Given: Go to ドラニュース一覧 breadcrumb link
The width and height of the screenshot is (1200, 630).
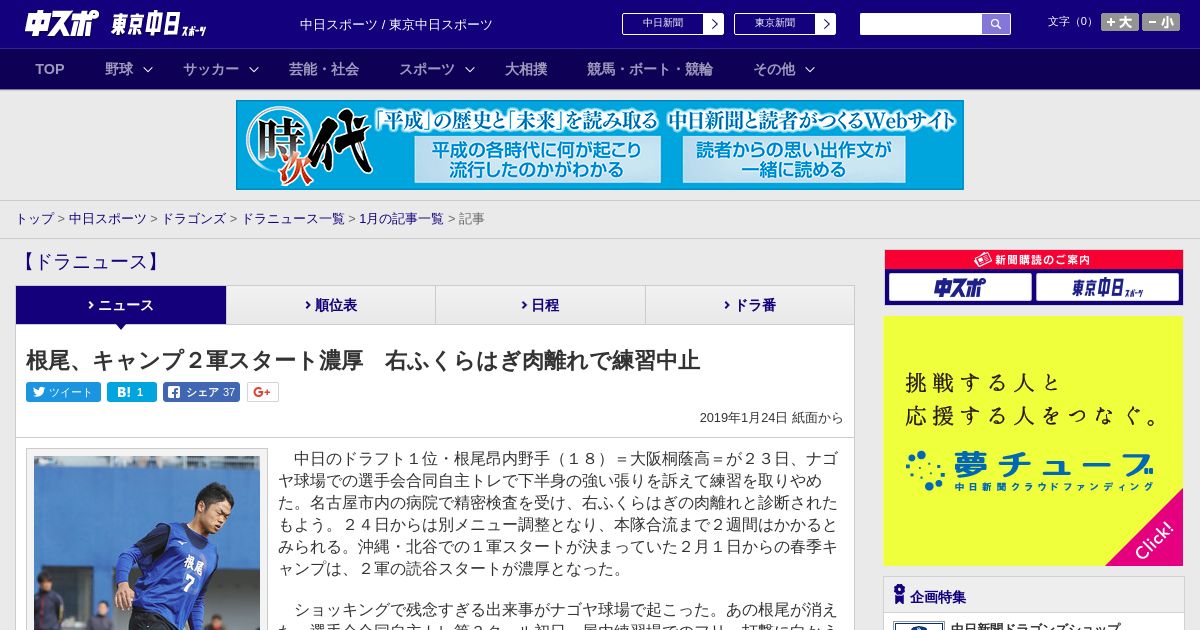Looking at the screenshot, I should (293, 218).
